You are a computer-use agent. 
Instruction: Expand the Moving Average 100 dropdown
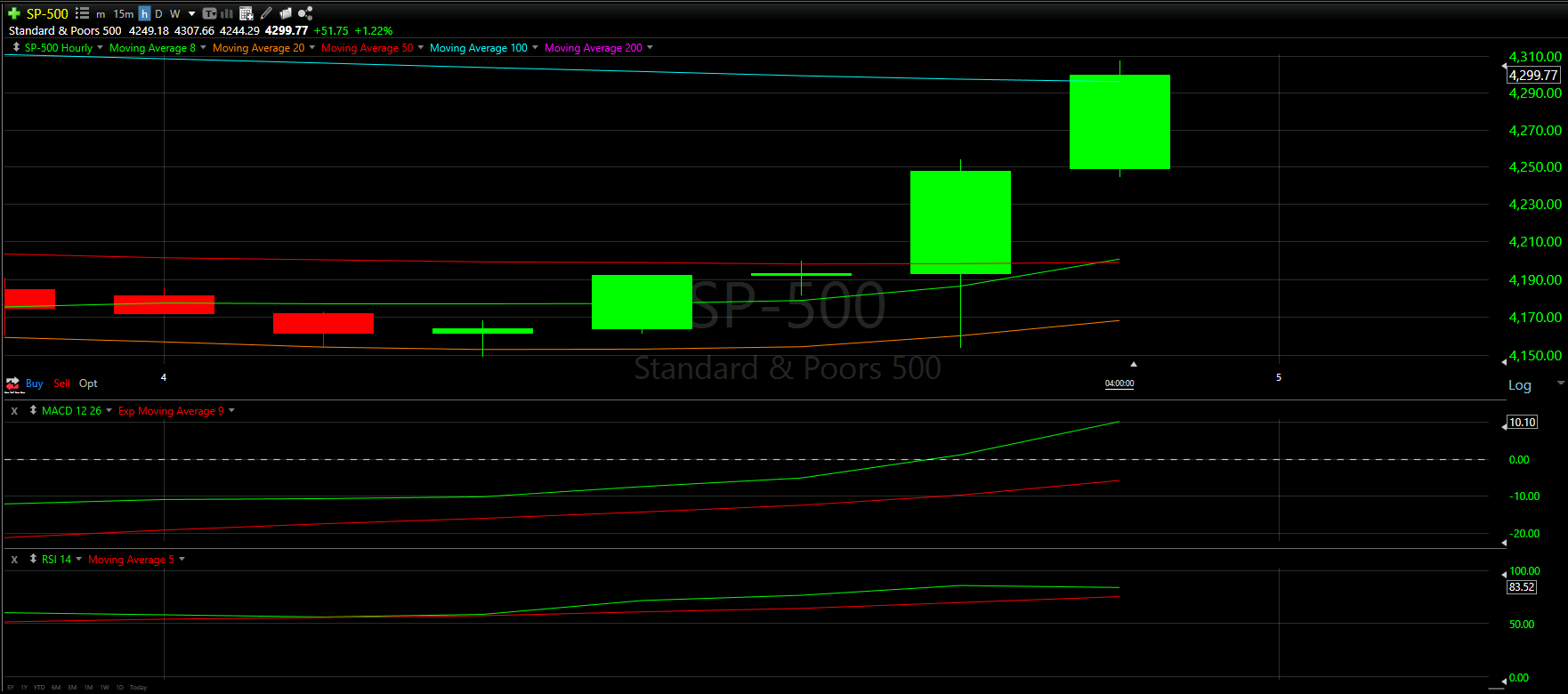[535, 48]
